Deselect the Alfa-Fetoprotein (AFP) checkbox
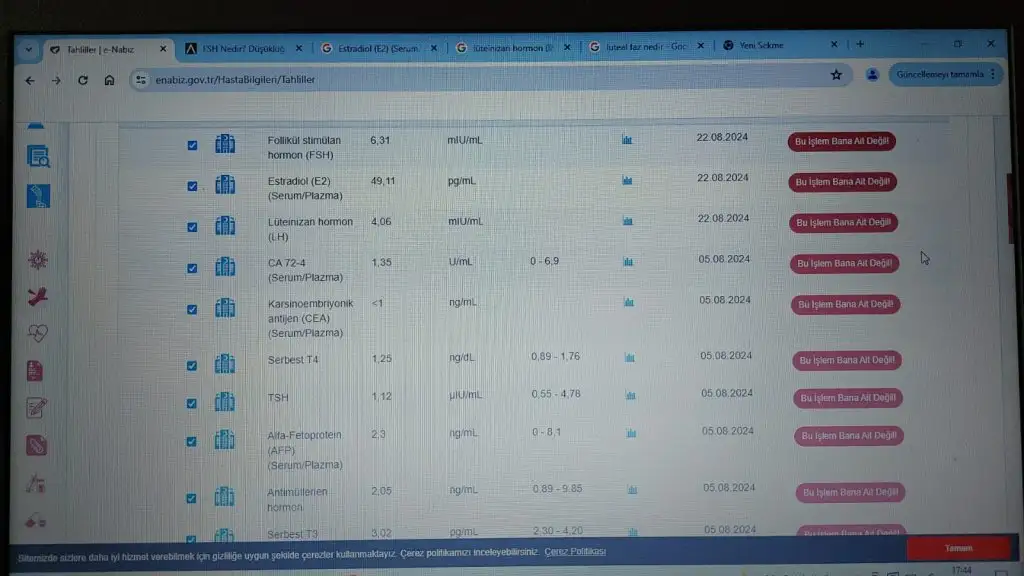 coord(192,441)
